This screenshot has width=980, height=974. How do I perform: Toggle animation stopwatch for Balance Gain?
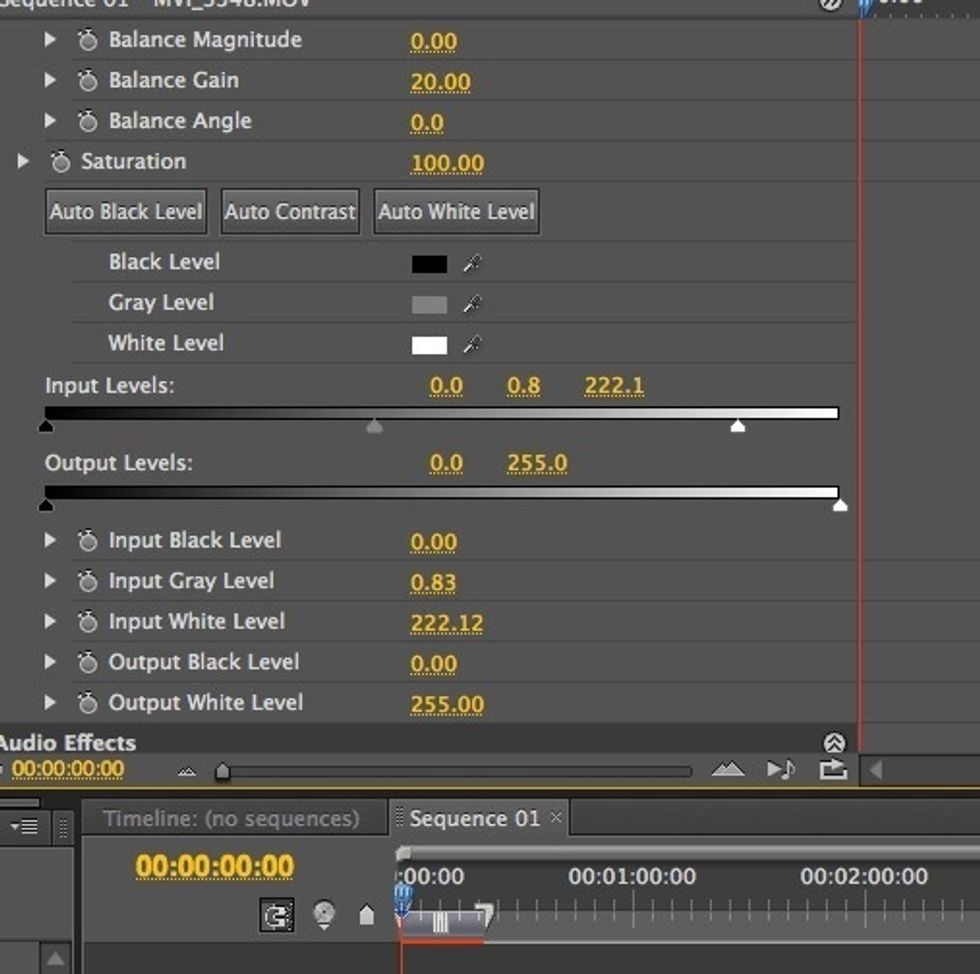coord(88,80)
